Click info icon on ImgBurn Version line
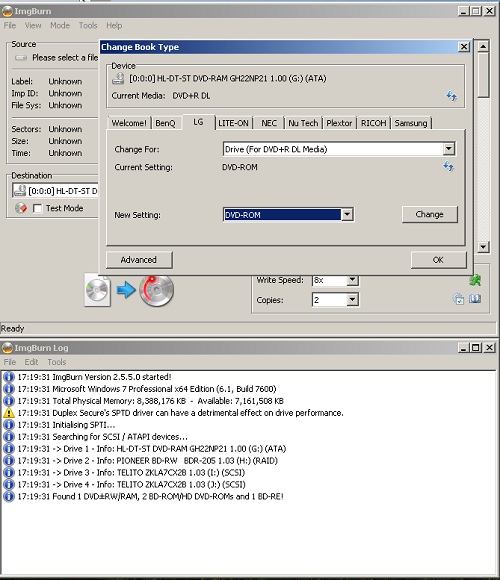 point(9,377)
